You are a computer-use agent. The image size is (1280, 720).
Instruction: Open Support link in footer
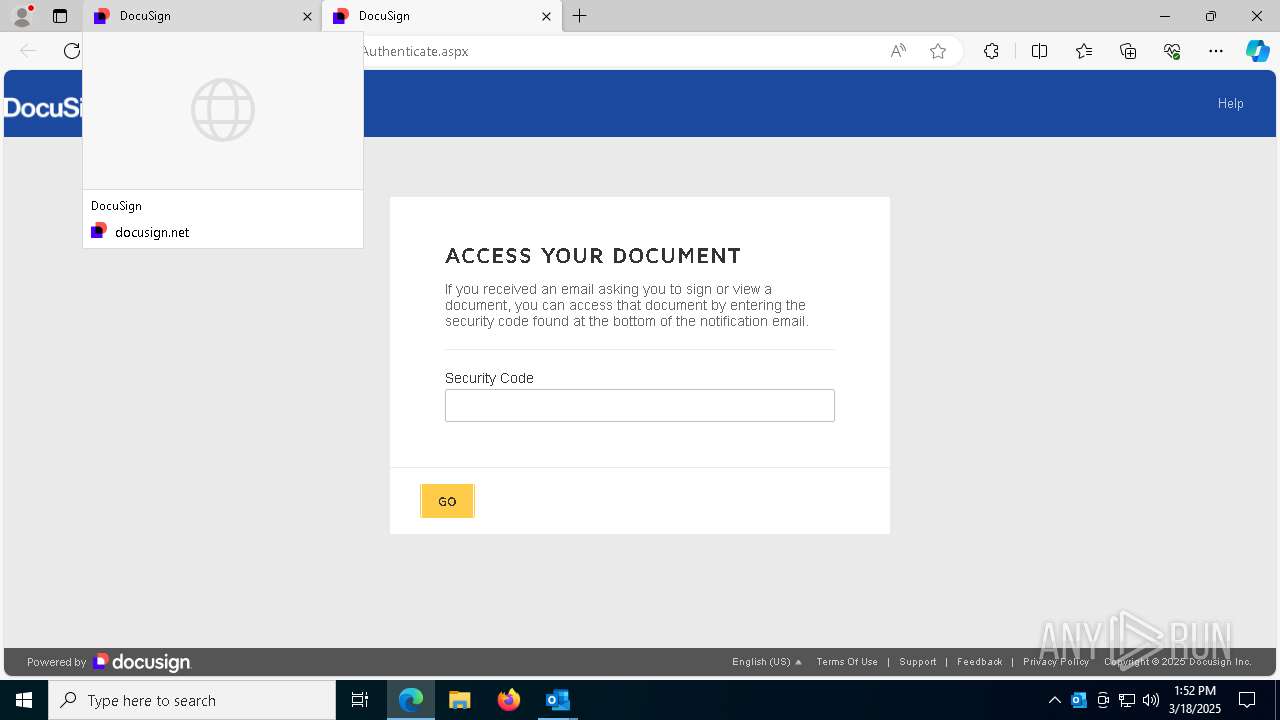click(918, 662)
